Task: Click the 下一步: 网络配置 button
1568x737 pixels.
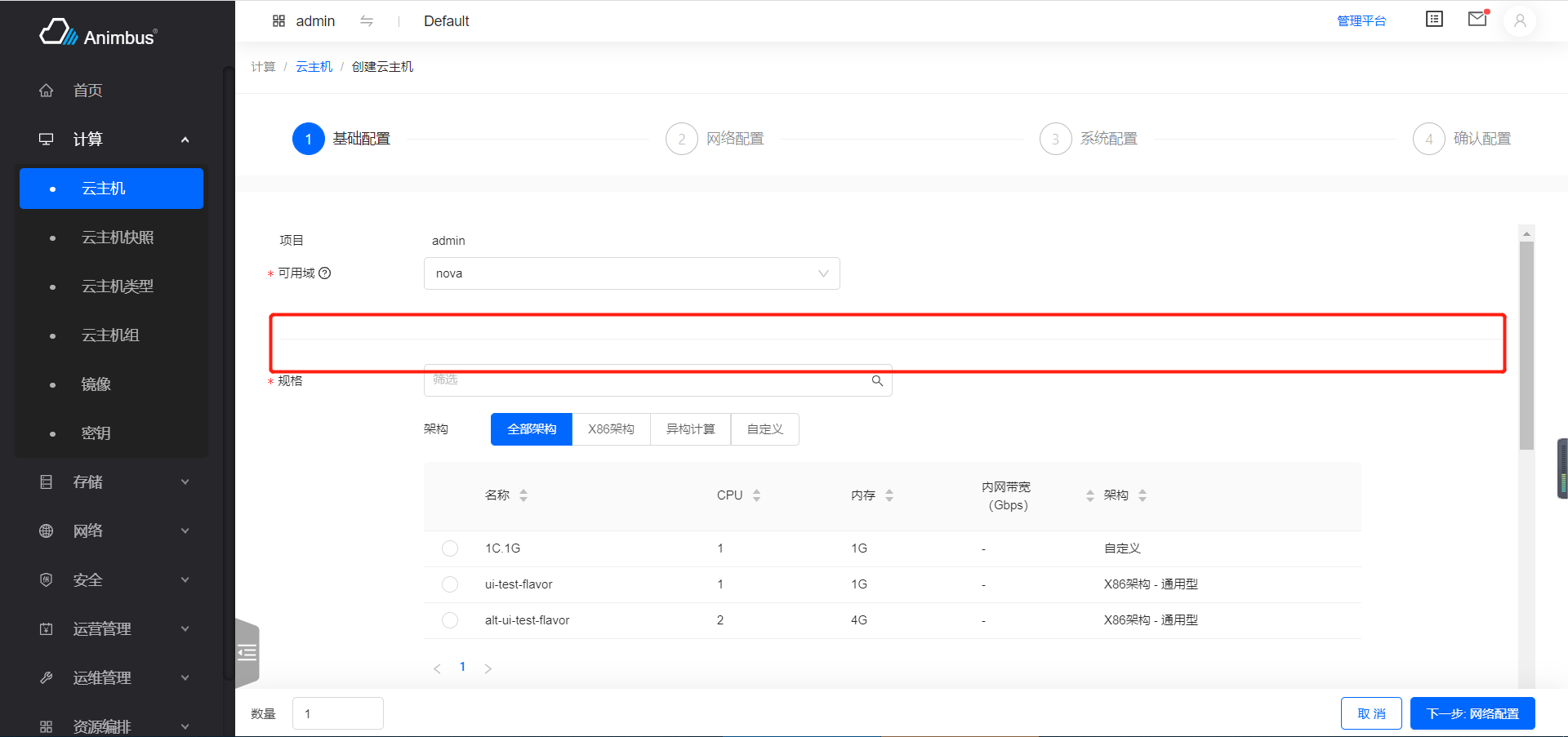Action: pos(1472,713)
